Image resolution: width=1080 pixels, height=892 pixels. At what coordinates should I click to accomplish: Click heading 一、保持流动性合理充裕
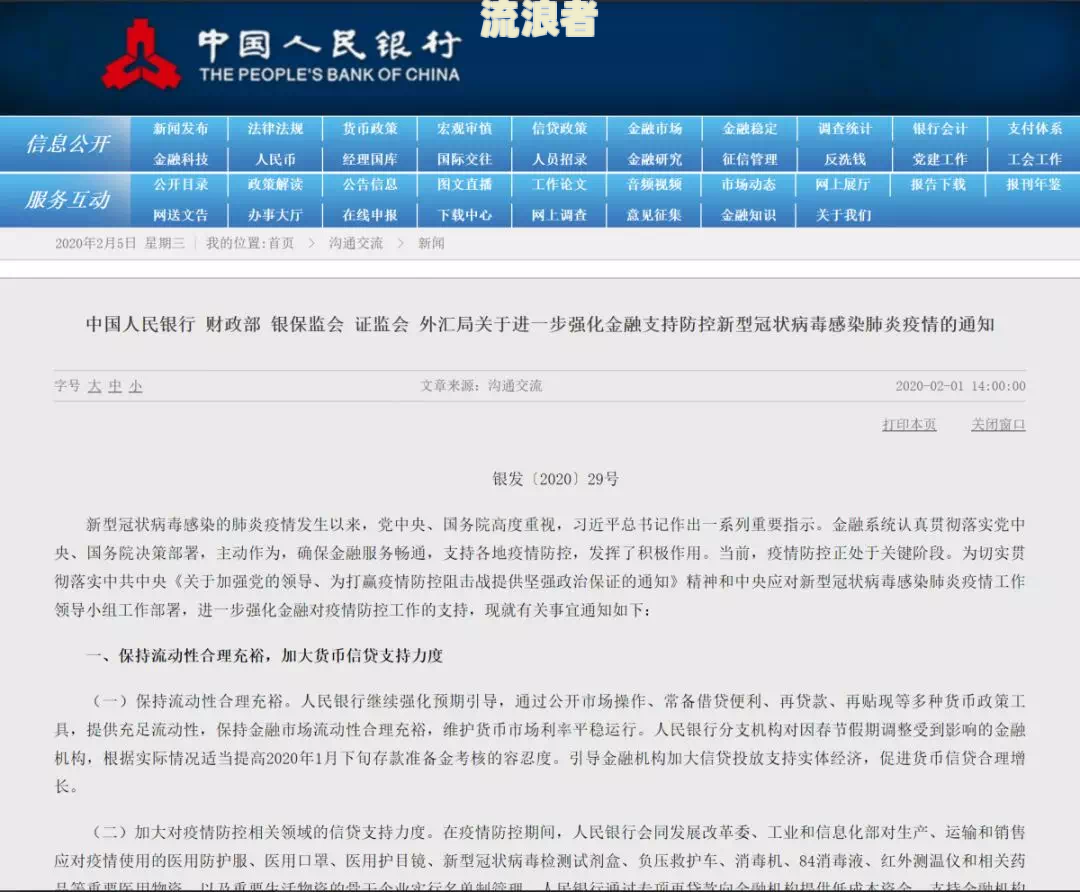click(264, 655)
